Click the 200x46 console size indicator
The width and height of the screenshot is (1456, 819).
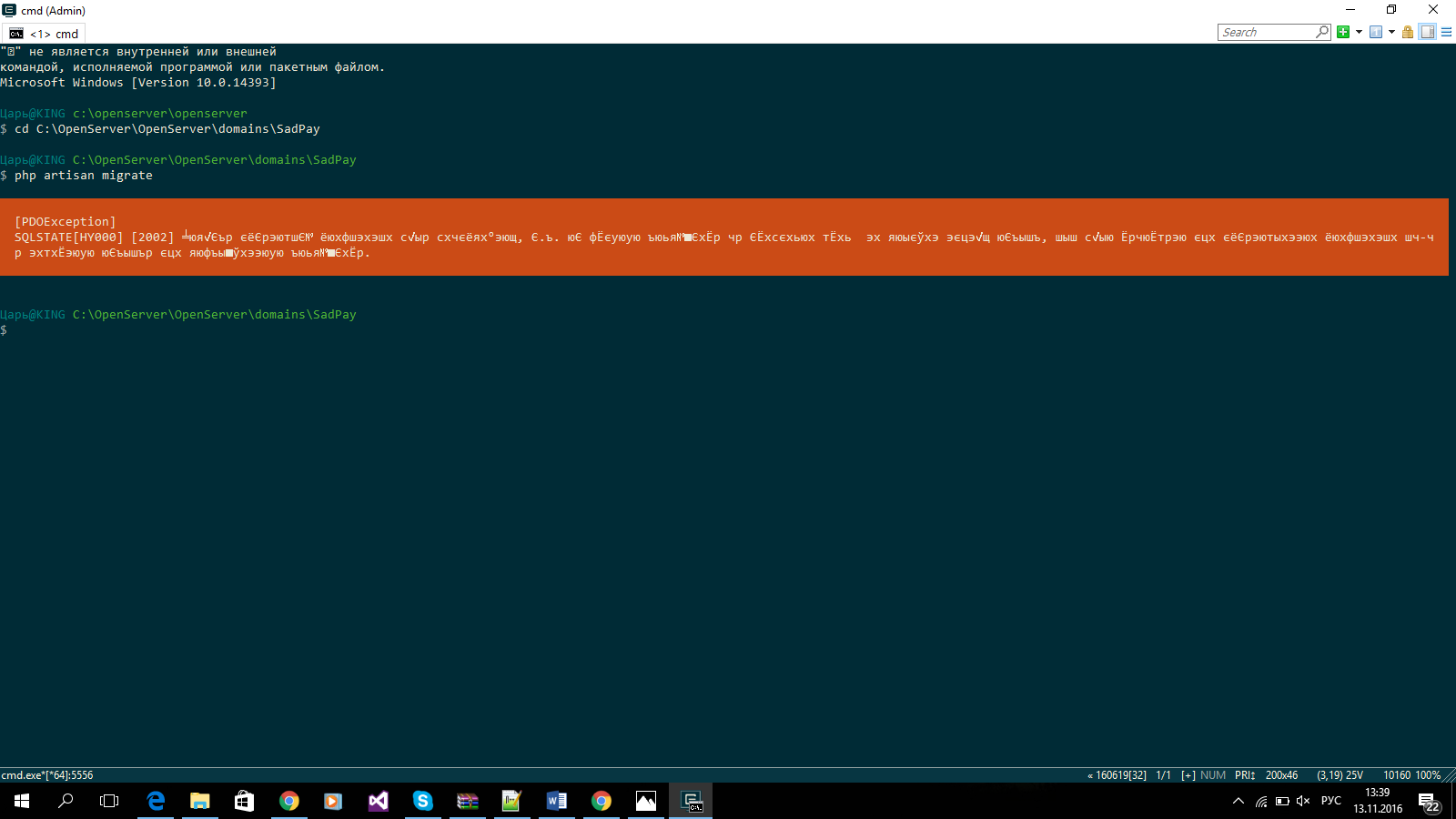(1281, 775)
